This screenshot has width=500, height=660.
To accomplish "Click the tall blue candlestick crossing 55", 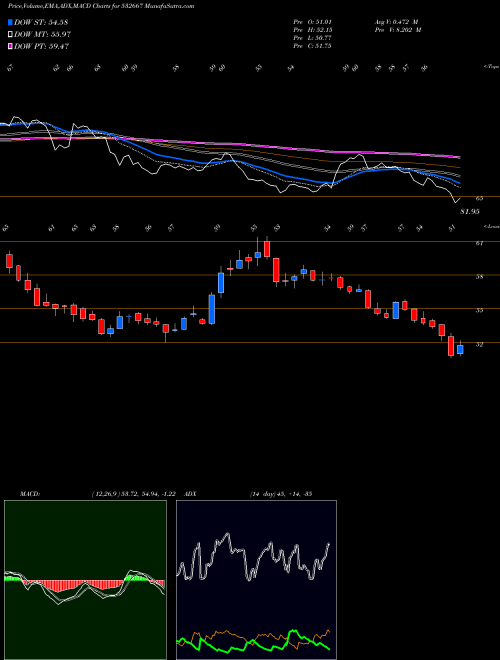I will coord(212,309).
